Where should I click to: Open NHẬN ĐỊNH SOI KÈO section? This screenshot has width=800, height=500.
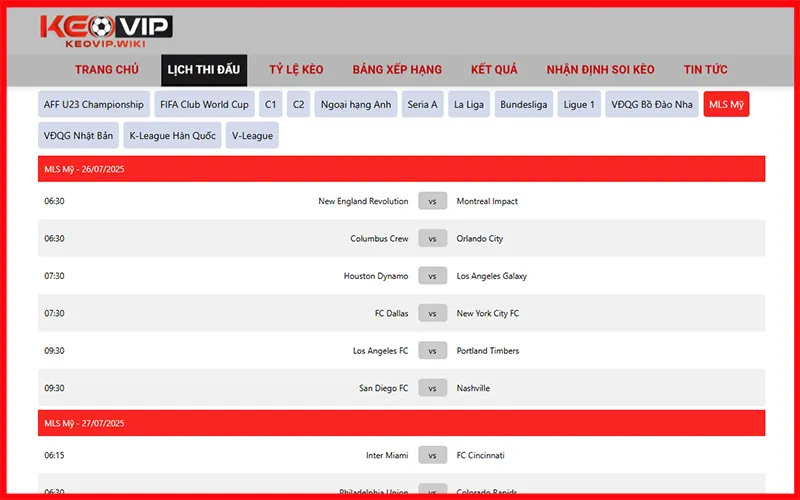tap(600, 70)
